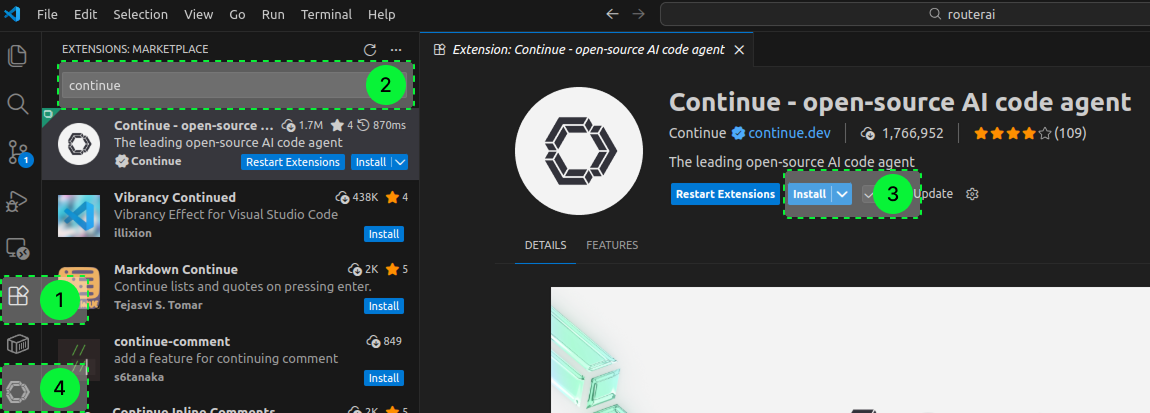Expand Install dropdown arrow in Continue list row
The width and height of the screenshot is (1150, 413).
(400, 162)
